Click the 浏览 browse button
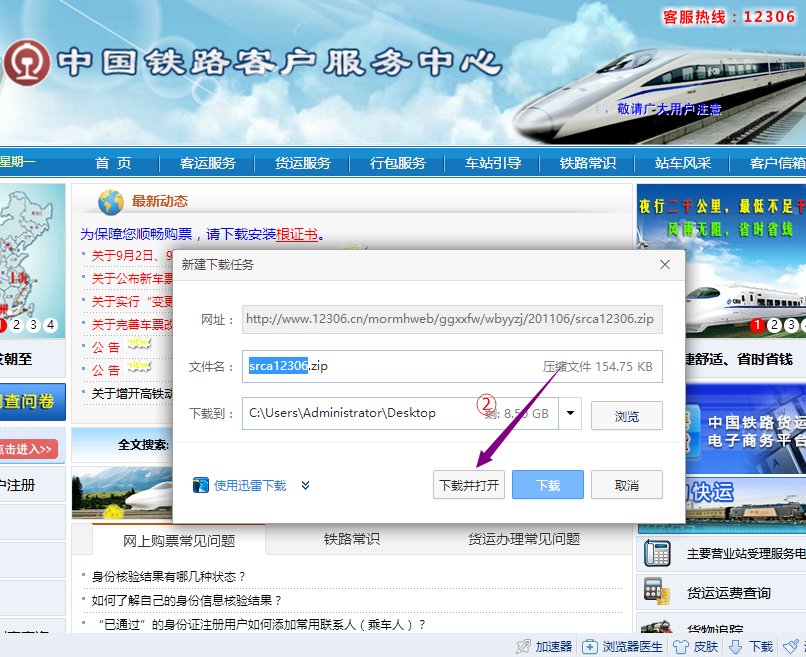The width and height of the screenshot is (806, 657). 626,414
